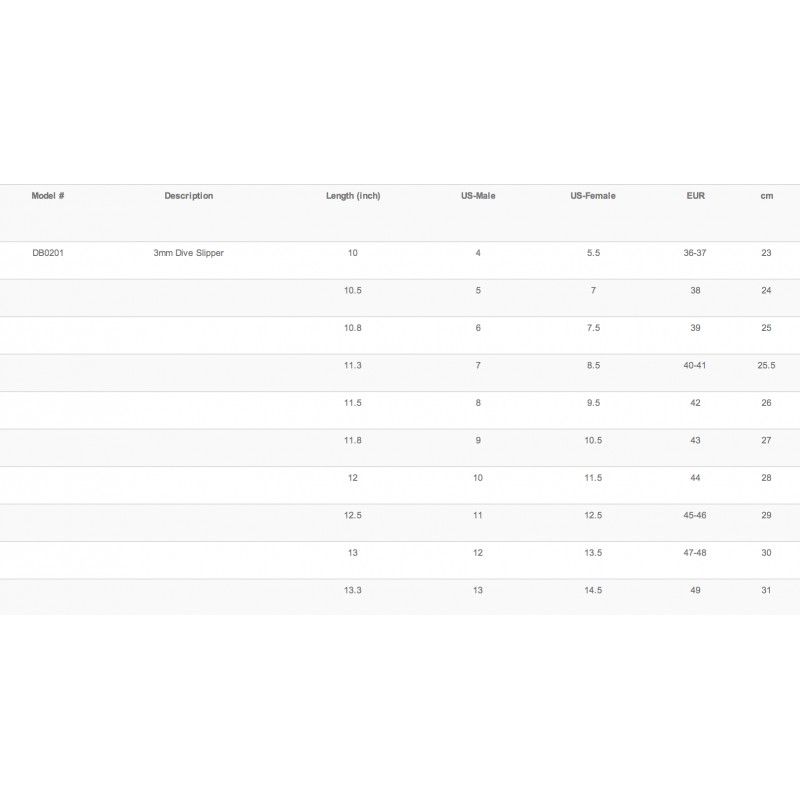Screen dimensions: 800x800
Task: Click the Length (inch) column header
Action: [x=353, y=196]
